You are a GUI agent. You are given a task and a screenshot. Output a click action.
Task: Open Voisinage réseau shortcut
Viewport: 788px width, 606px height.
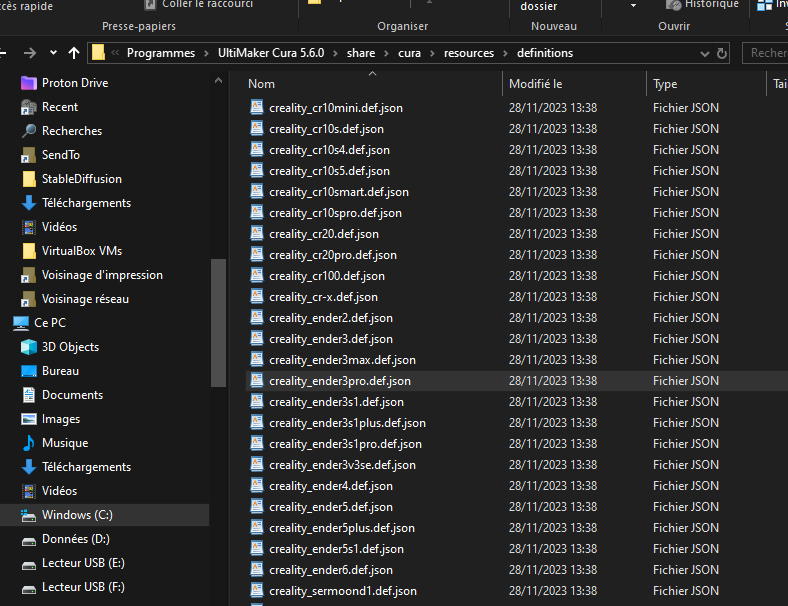(x=85, y=299)
